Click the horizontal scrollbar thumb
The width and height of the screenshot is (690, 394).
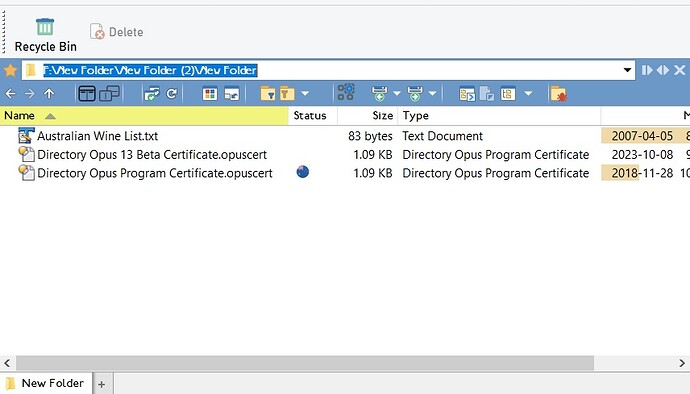pyautogui.click(x=305, y=363)
